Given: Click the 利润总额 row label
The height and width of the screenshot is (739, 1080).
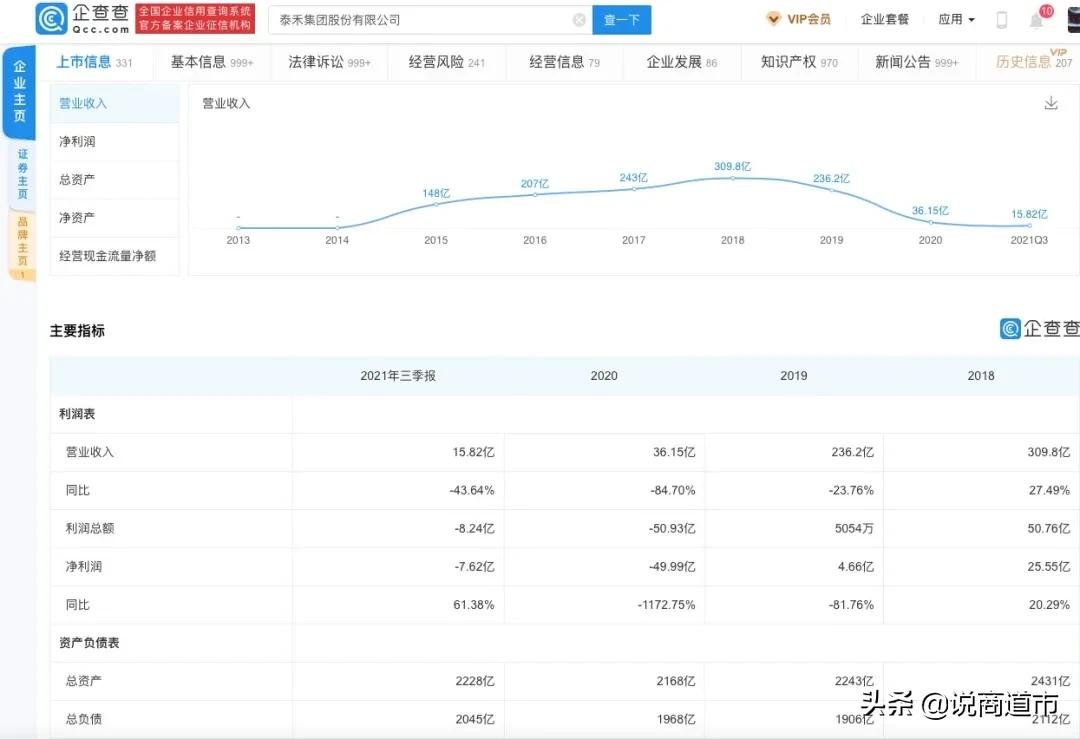Looking at the screenshot, I should [x=90, y=528].
